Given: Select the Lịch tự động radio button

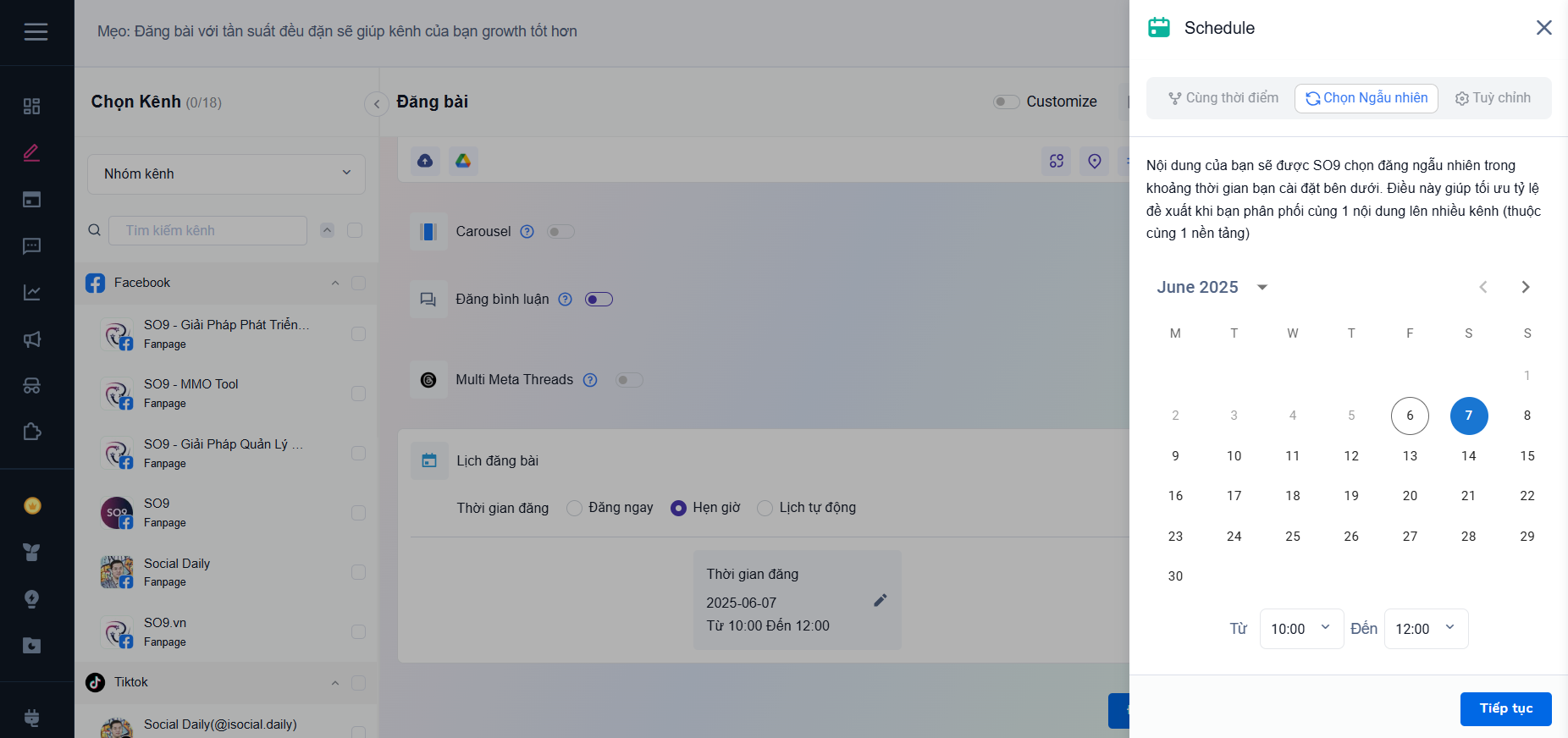Looking at the screenshot, I should coord(765,508).
